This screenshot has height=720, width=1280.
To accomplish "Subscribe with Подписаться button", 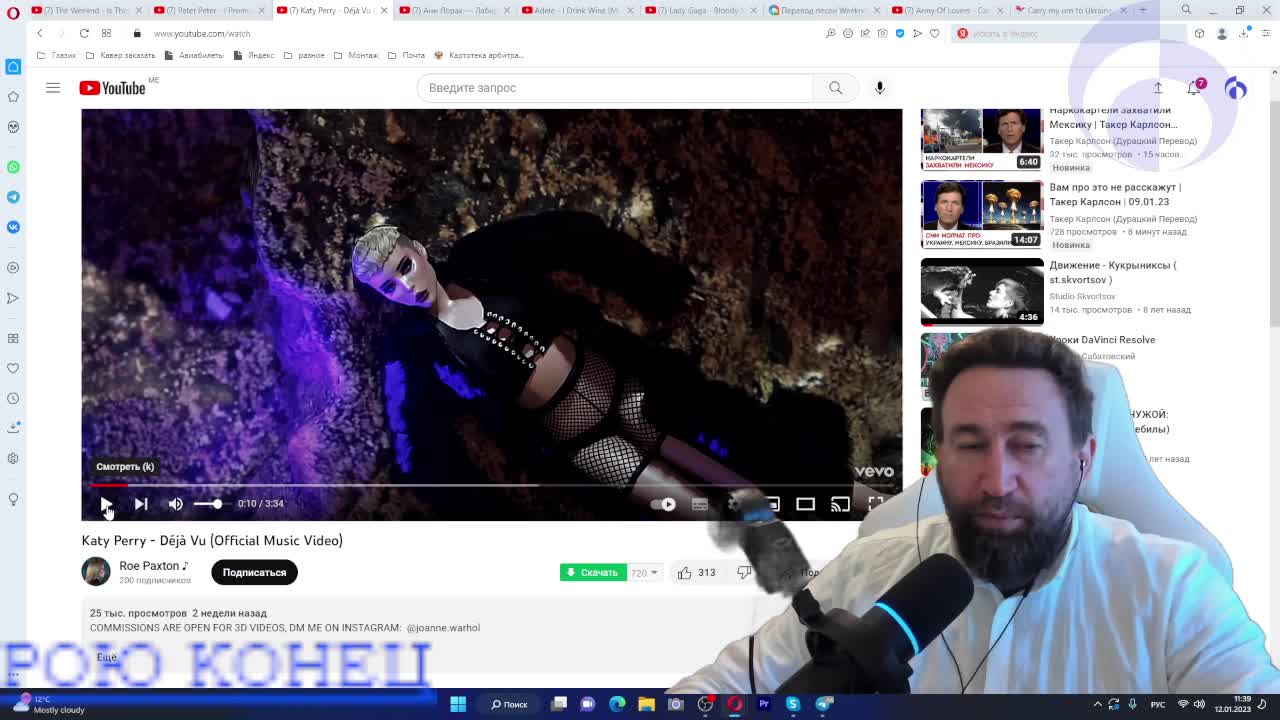I will click(254, 572).
